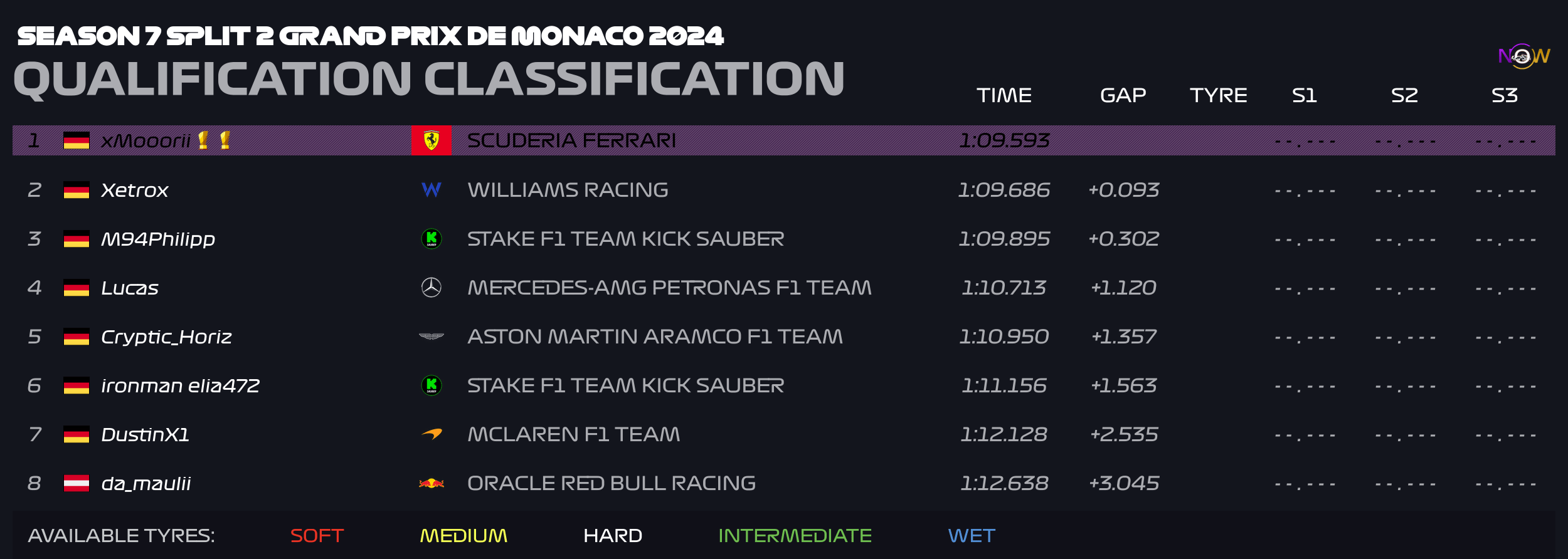The image size is (1568, 559).
Task: Click the NOW league logo
Action: [1523, 56]
